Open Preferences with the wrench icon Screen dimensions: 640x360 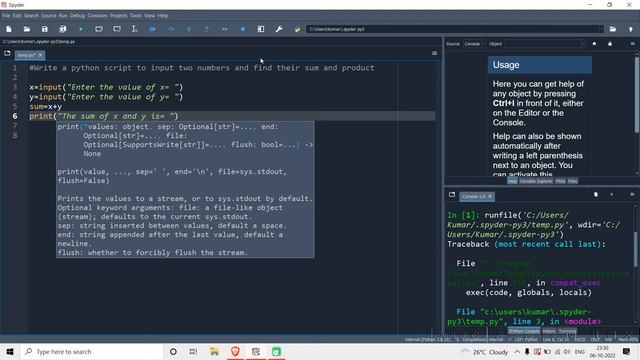(279, 29)
